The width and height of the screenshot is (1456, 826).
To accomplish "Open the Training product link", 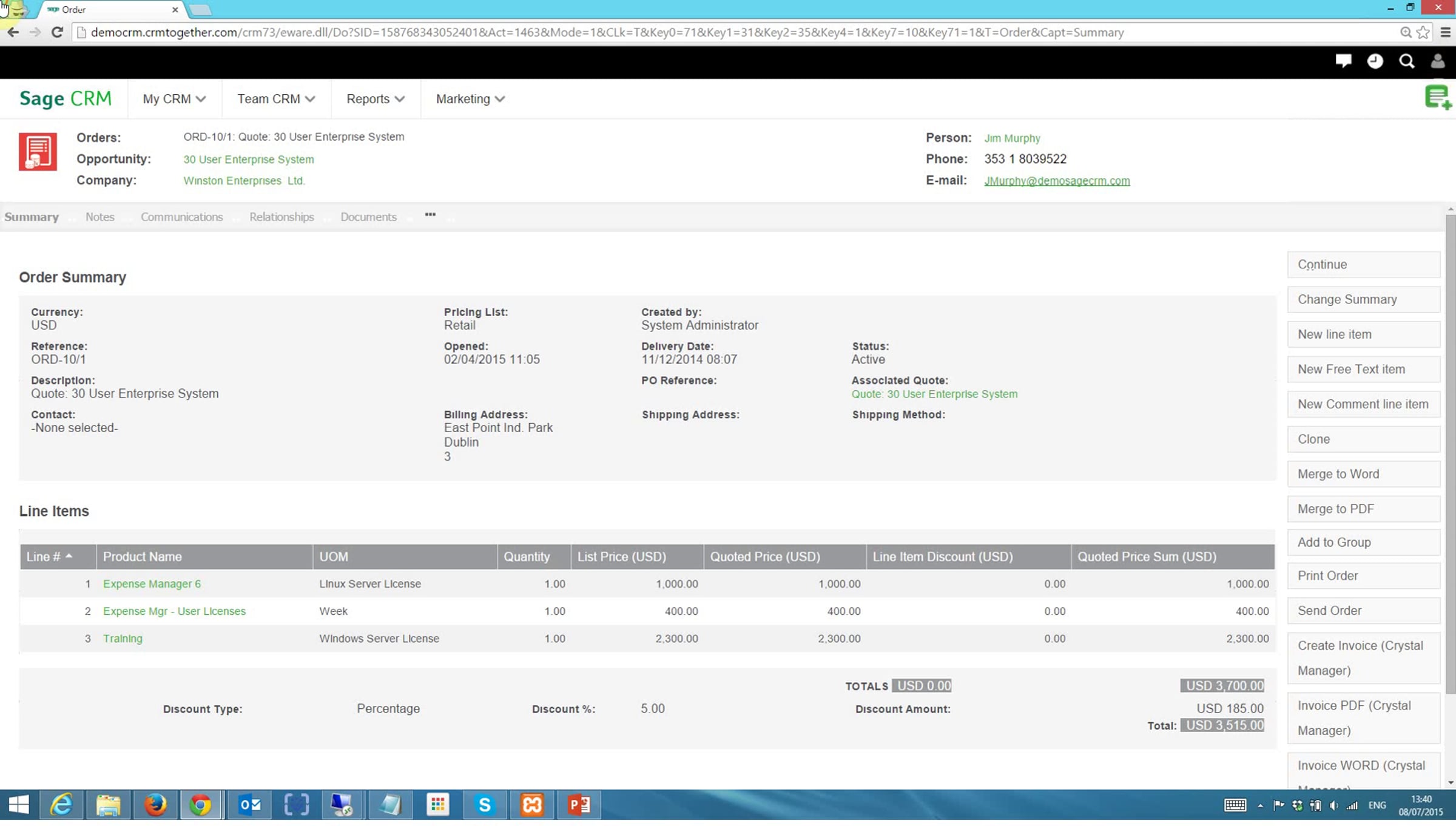I will tap(123, 638).
